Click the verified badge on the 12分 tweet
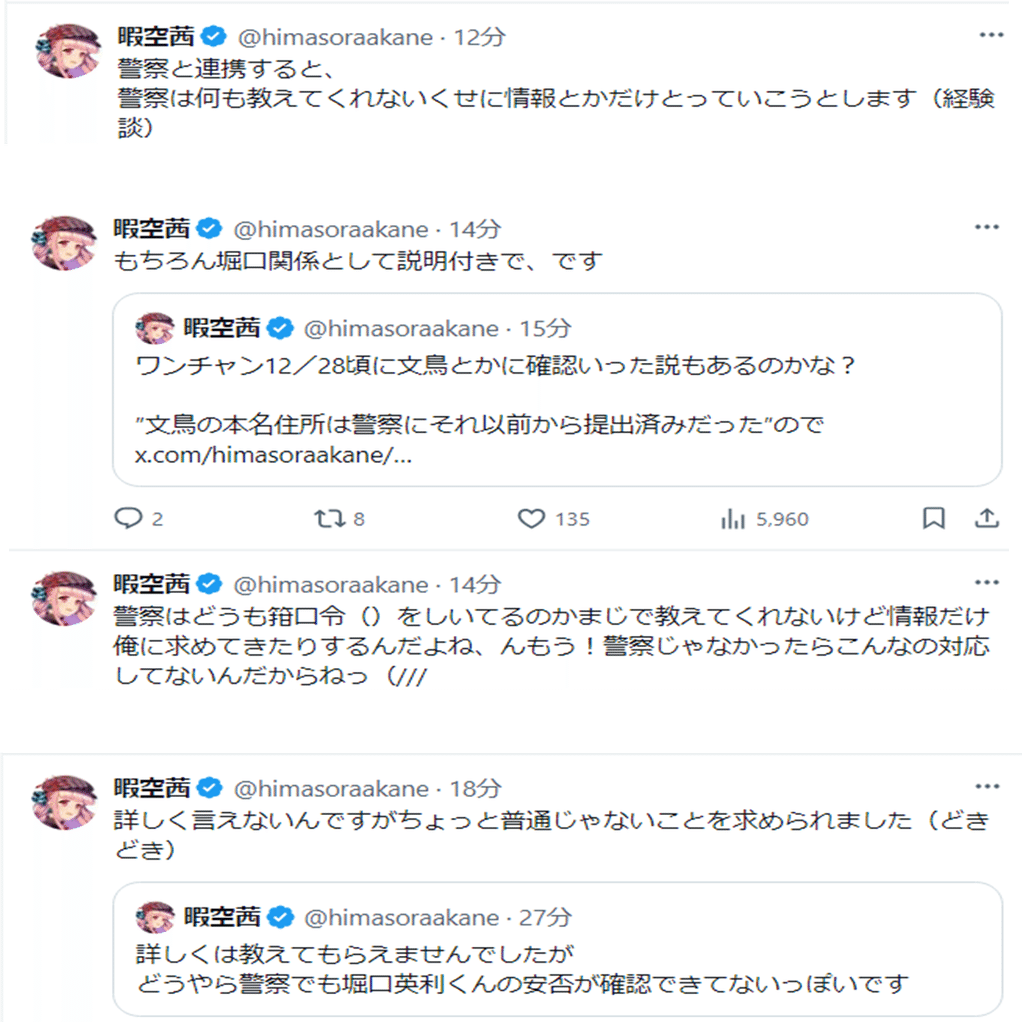The width and height of the screenshot is (1022, 1022). click(x=212, y=37)
